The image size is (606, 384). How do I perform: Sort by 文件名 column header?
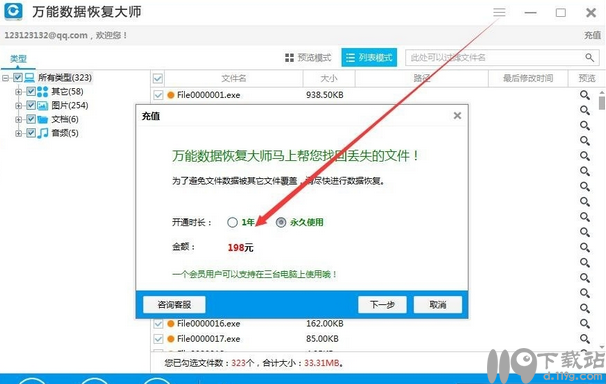233,78
